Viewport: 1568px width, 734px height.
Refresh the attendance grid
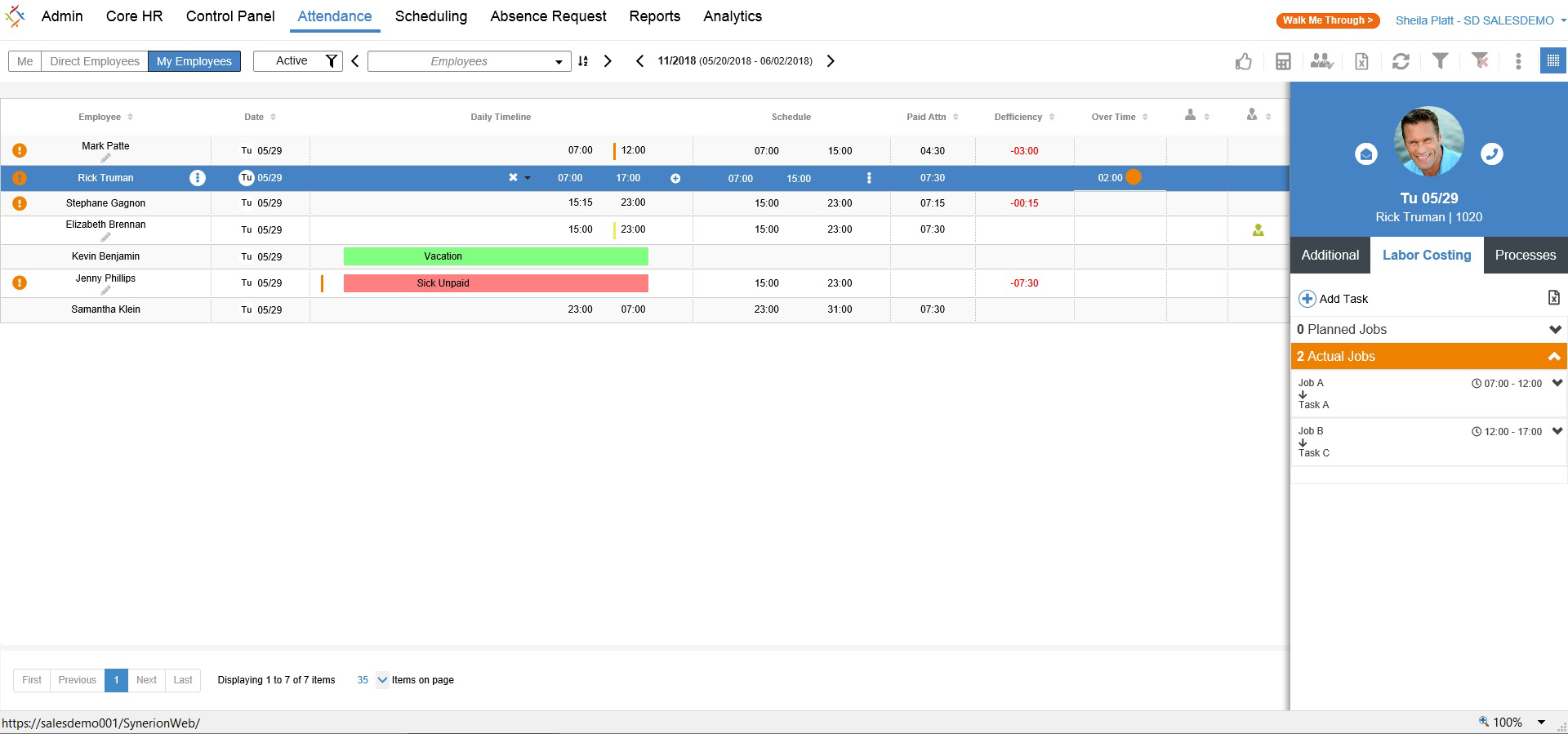point(1401,61)
